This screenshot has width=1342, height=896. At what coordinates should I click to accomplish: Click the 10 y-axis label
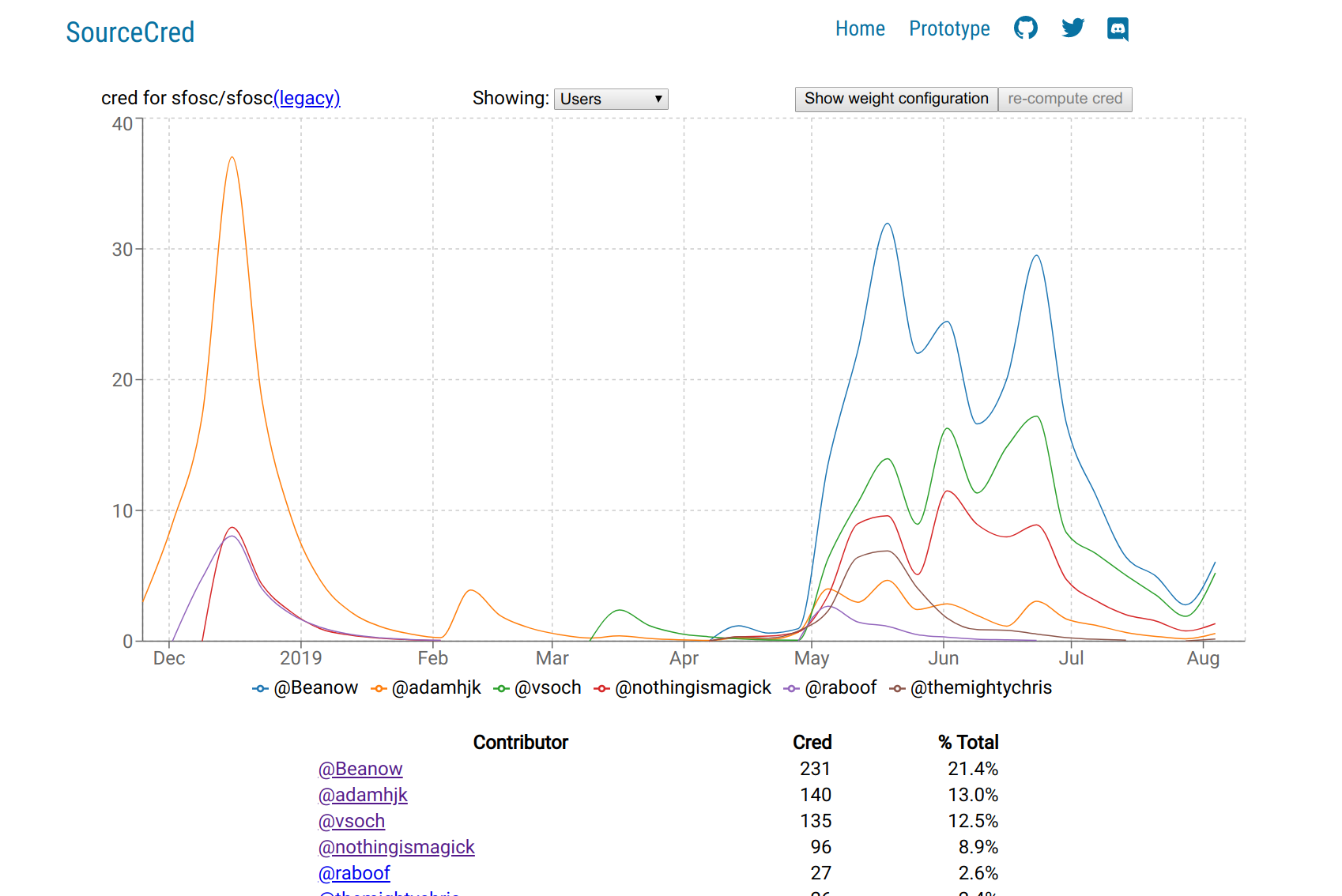(x=123, y=511)
